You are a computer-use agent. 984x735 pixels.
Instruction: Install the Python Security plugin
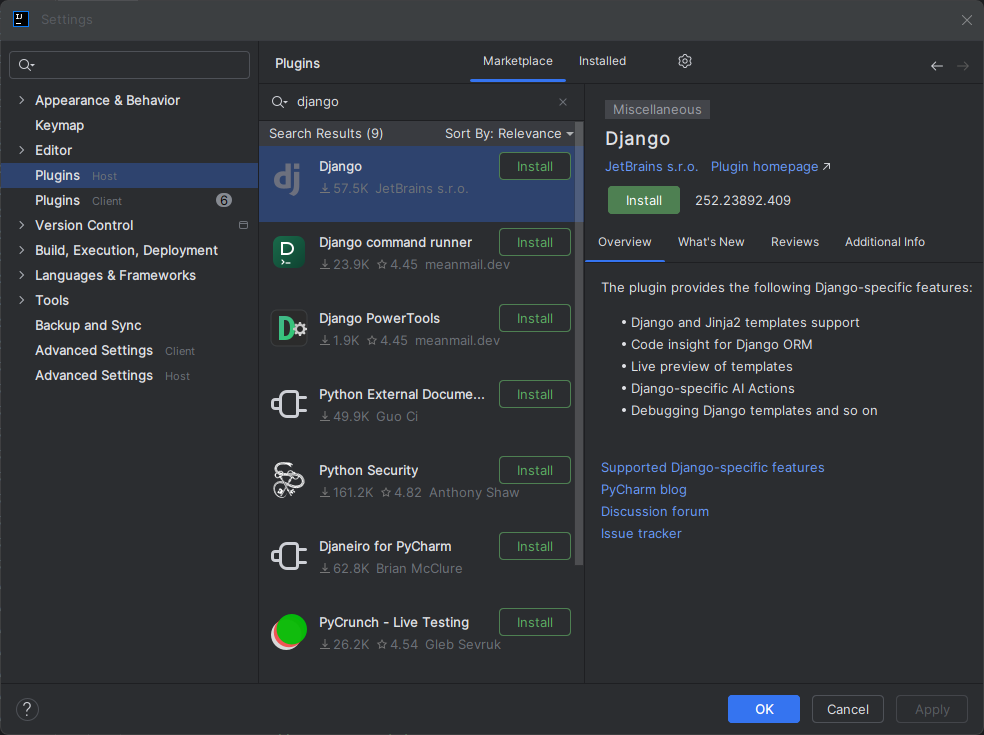click(535, 470)
